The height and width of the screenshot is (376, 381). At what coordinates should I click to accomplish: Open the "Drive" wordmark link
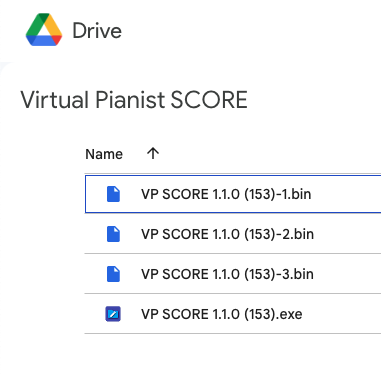point(97,31)
